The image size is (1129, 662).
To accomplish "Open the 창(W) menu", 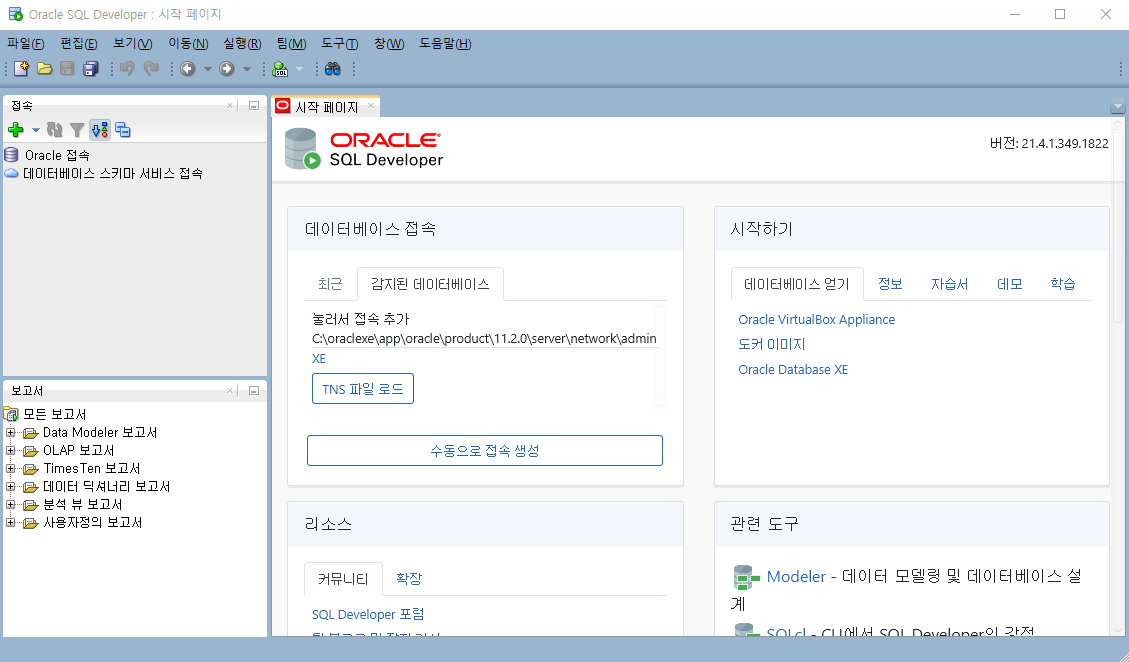I will [389, 44].
